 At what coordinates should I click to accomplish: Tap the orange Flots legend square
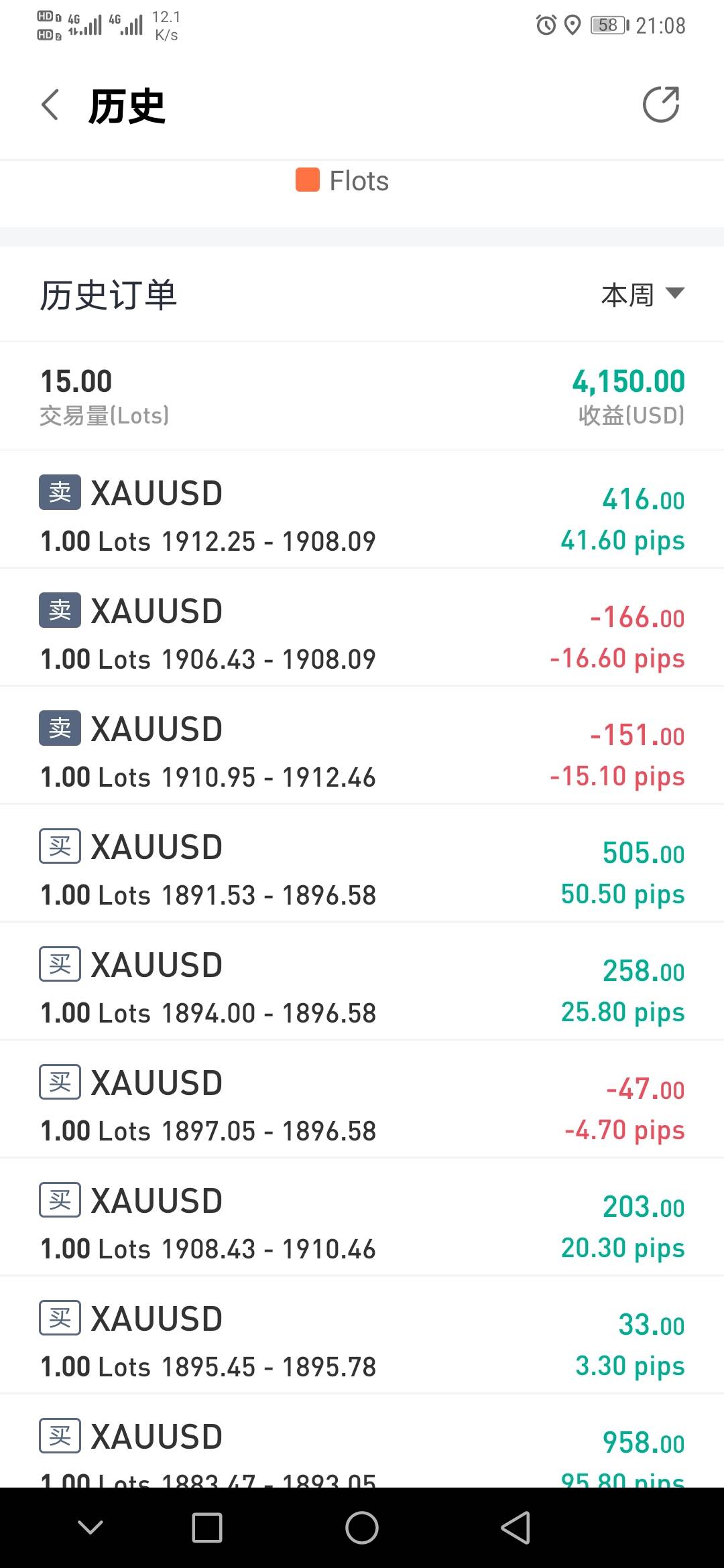click(308, 180)
